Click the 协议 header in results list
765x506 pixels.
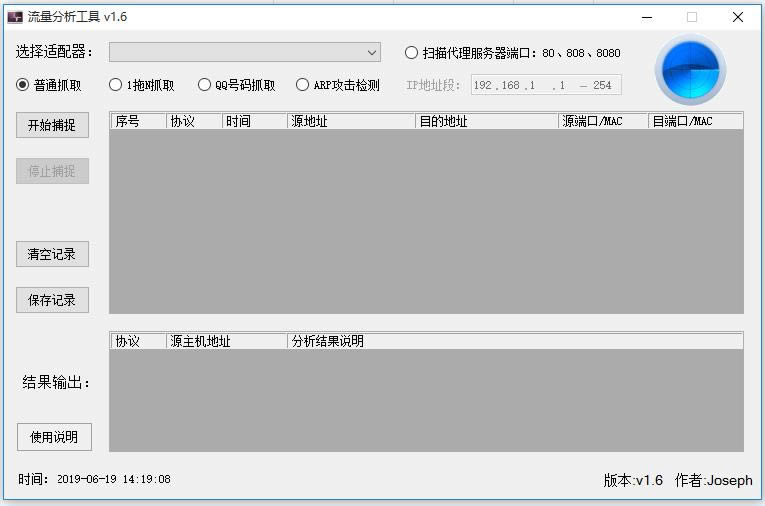pyautogui.click(x=138, y=341)
